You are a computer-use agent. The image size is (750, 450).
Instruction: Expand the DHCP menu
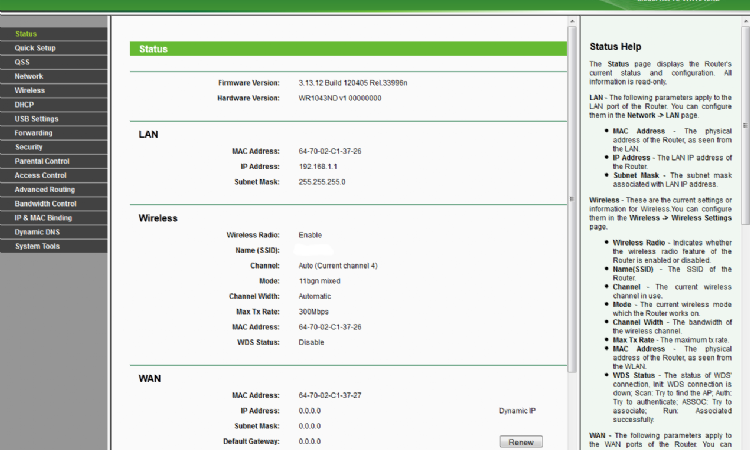click(24, 104)
